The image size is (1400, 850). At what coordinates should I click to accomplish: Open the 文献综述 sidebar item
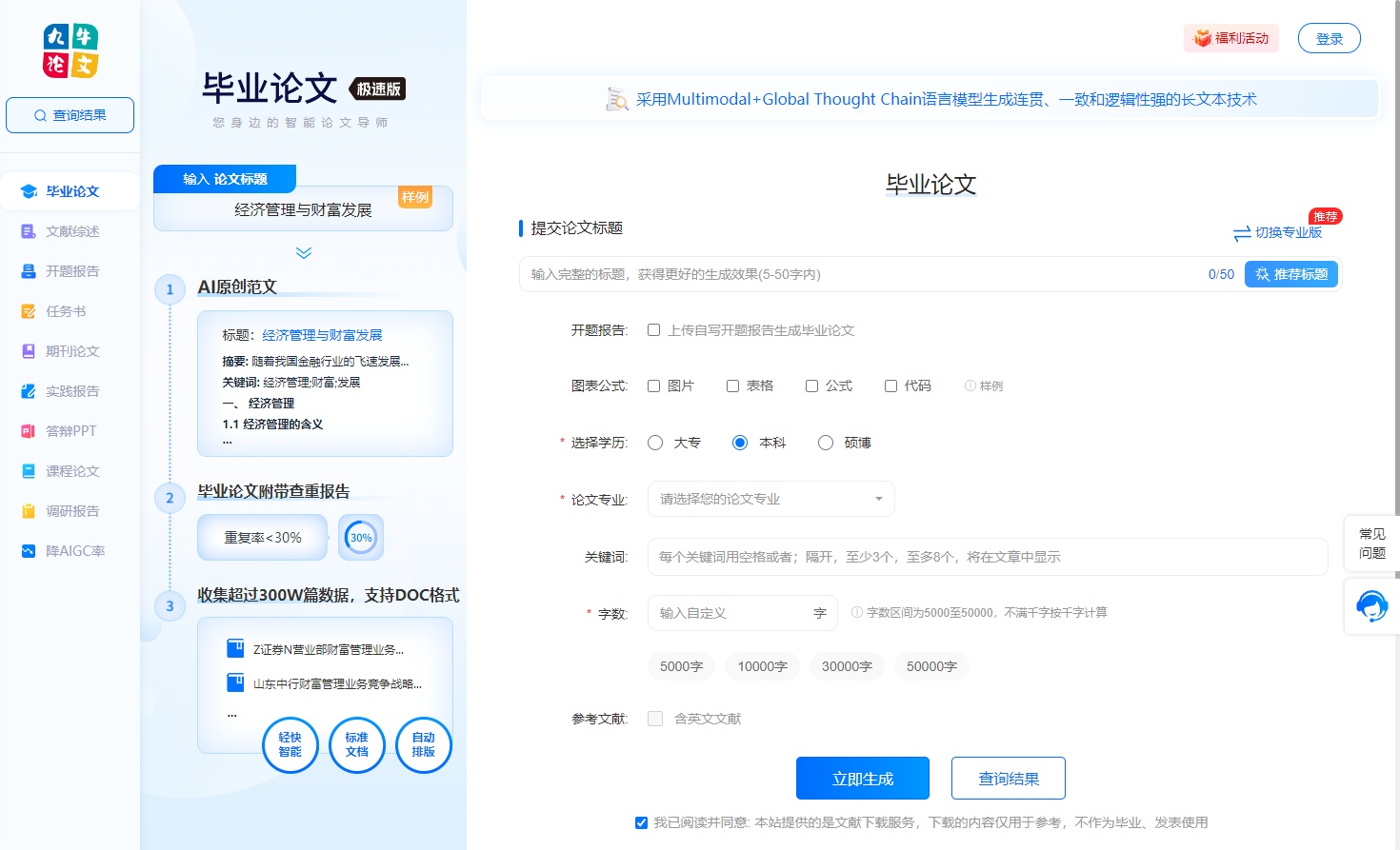tap(70, 231)
